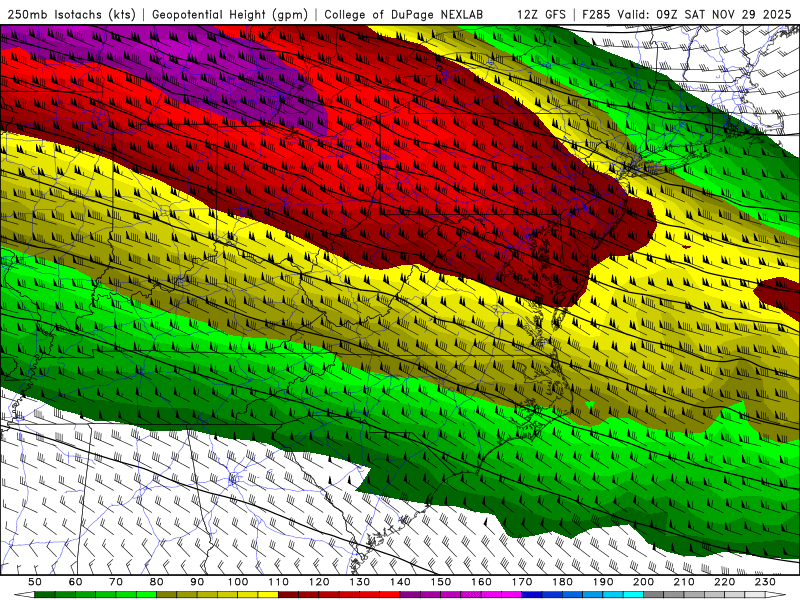
Task: Click the 150 label on the color scale
Action: point(441,582)
